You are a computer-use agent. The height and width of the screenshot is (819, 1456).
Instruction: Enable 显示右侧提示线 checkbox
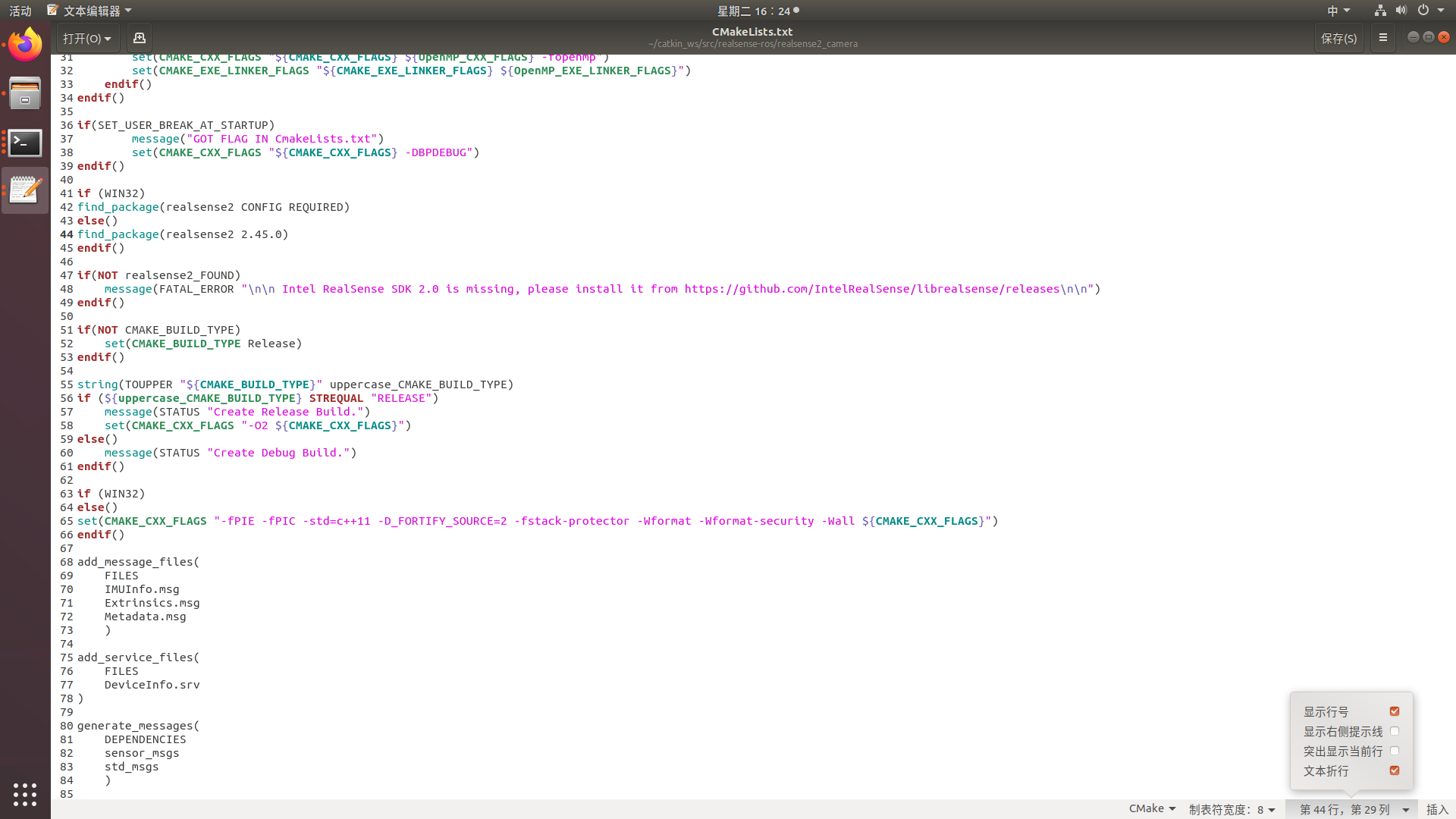point(1394,731)
